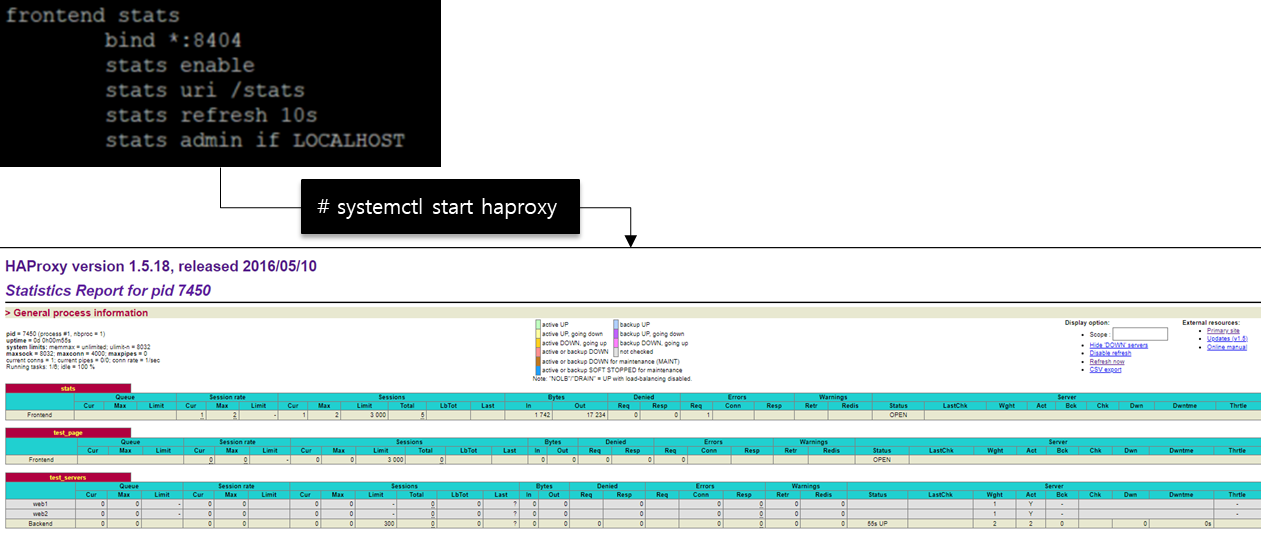Viewport: 1261px width, 539px height.
Task: Focus the Scope input field
Action: pos(1140,334)
